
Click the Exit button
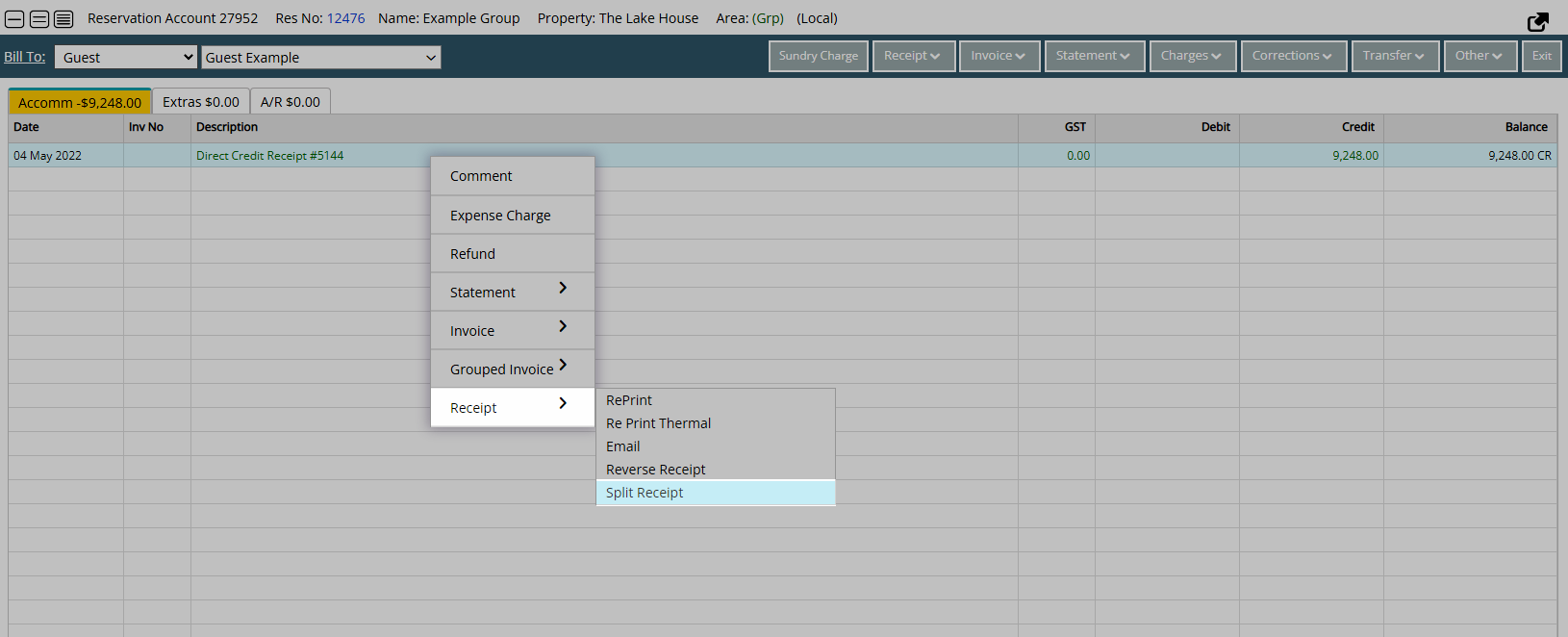pos(1542,56)
